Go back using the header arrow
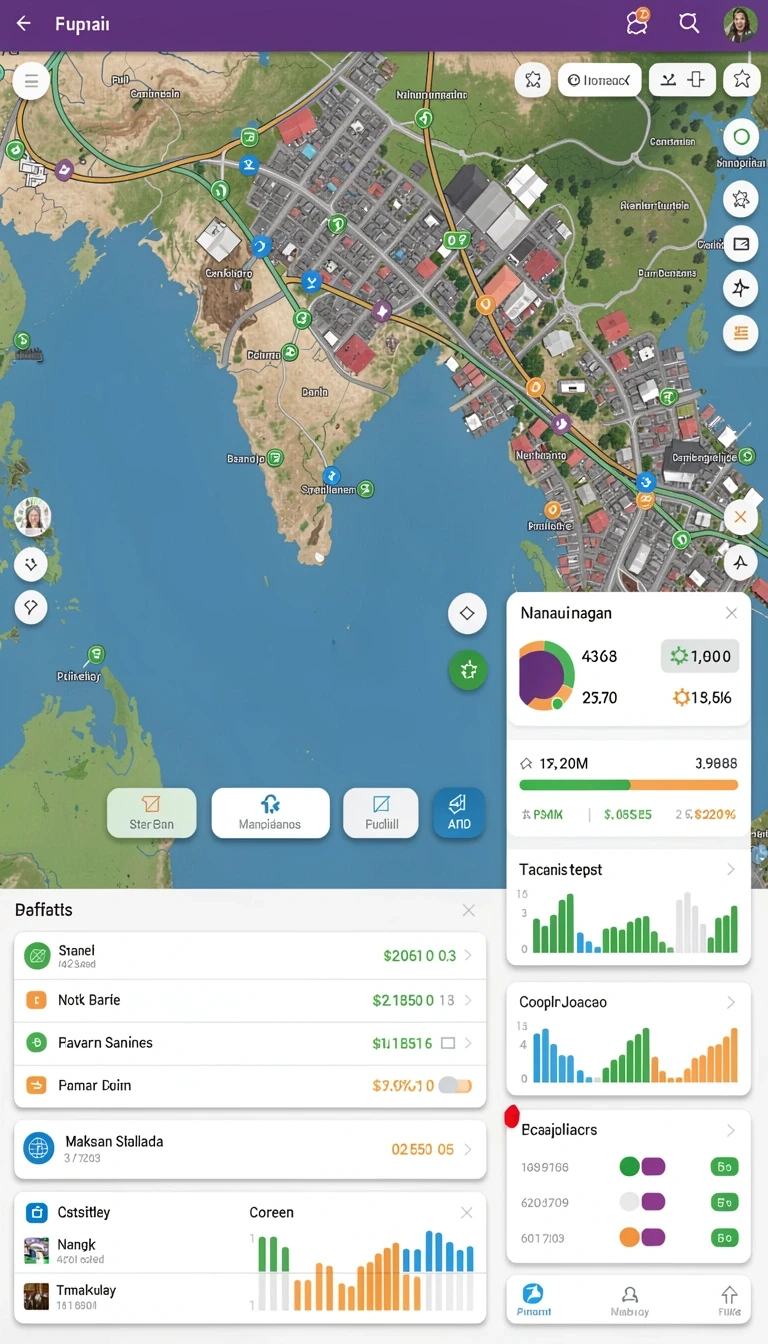This screenshot has width=768, height=1344. [x=23, y=23]
